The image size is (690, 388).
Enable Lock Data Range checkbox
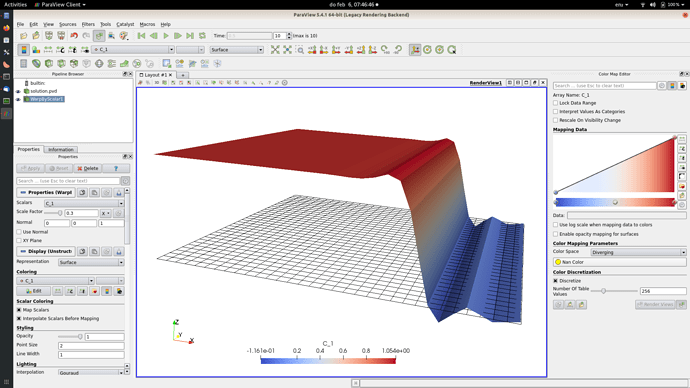[x=555, y=103]
